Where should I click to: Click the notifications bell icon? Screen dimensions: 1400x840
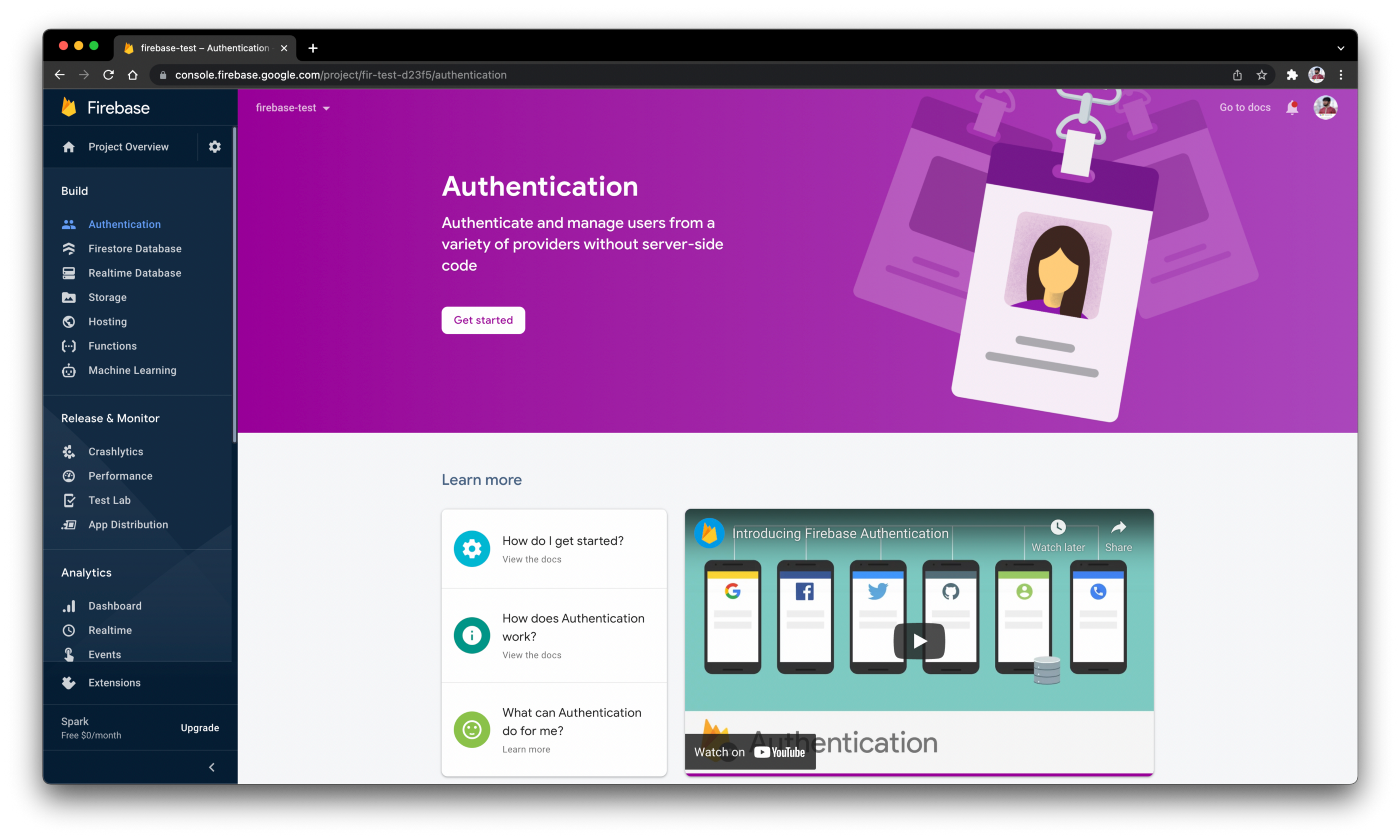coord(1291,107)
